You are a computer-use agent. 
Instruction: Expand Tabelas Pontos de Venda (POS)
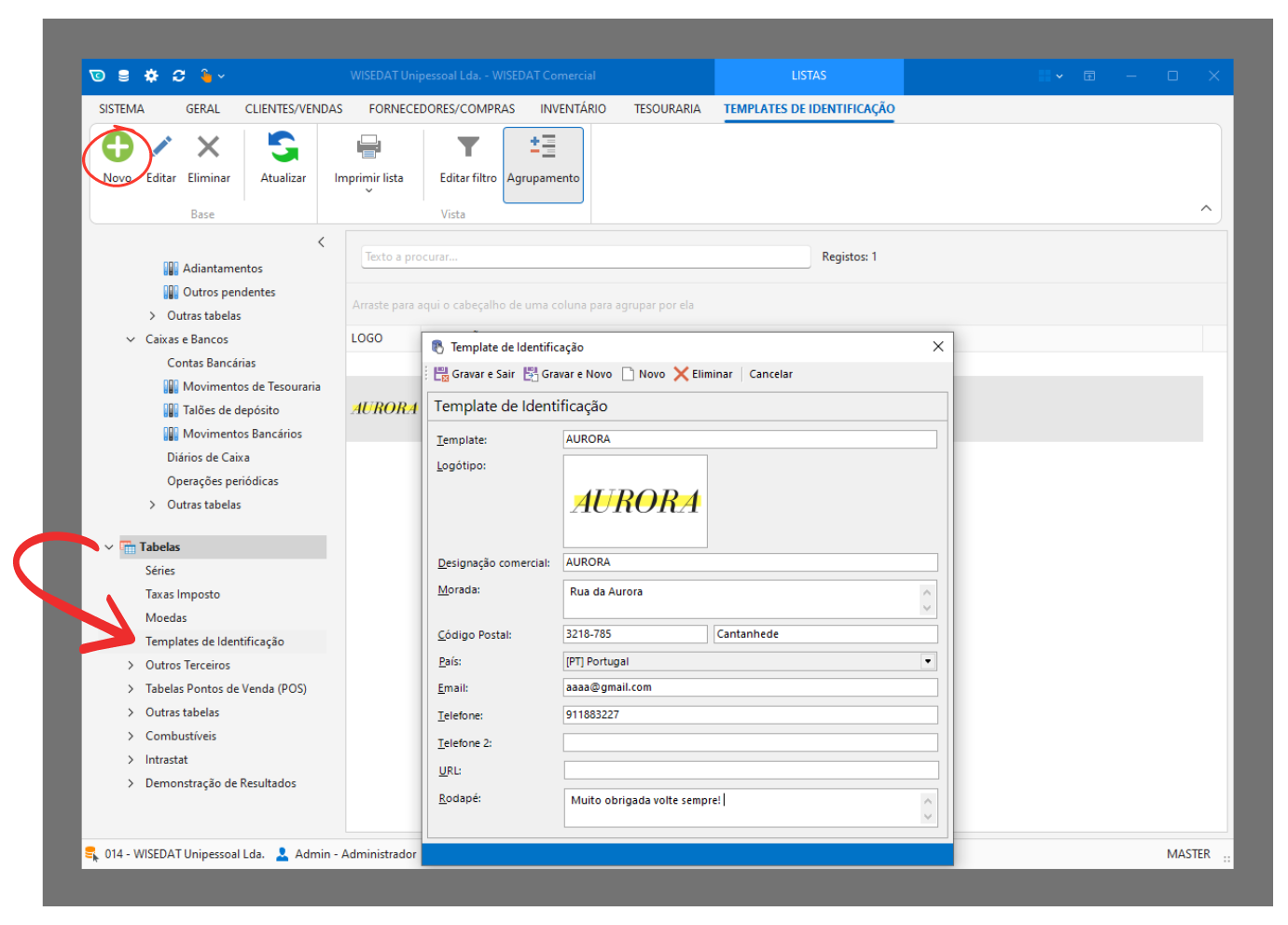coord(131,689)
